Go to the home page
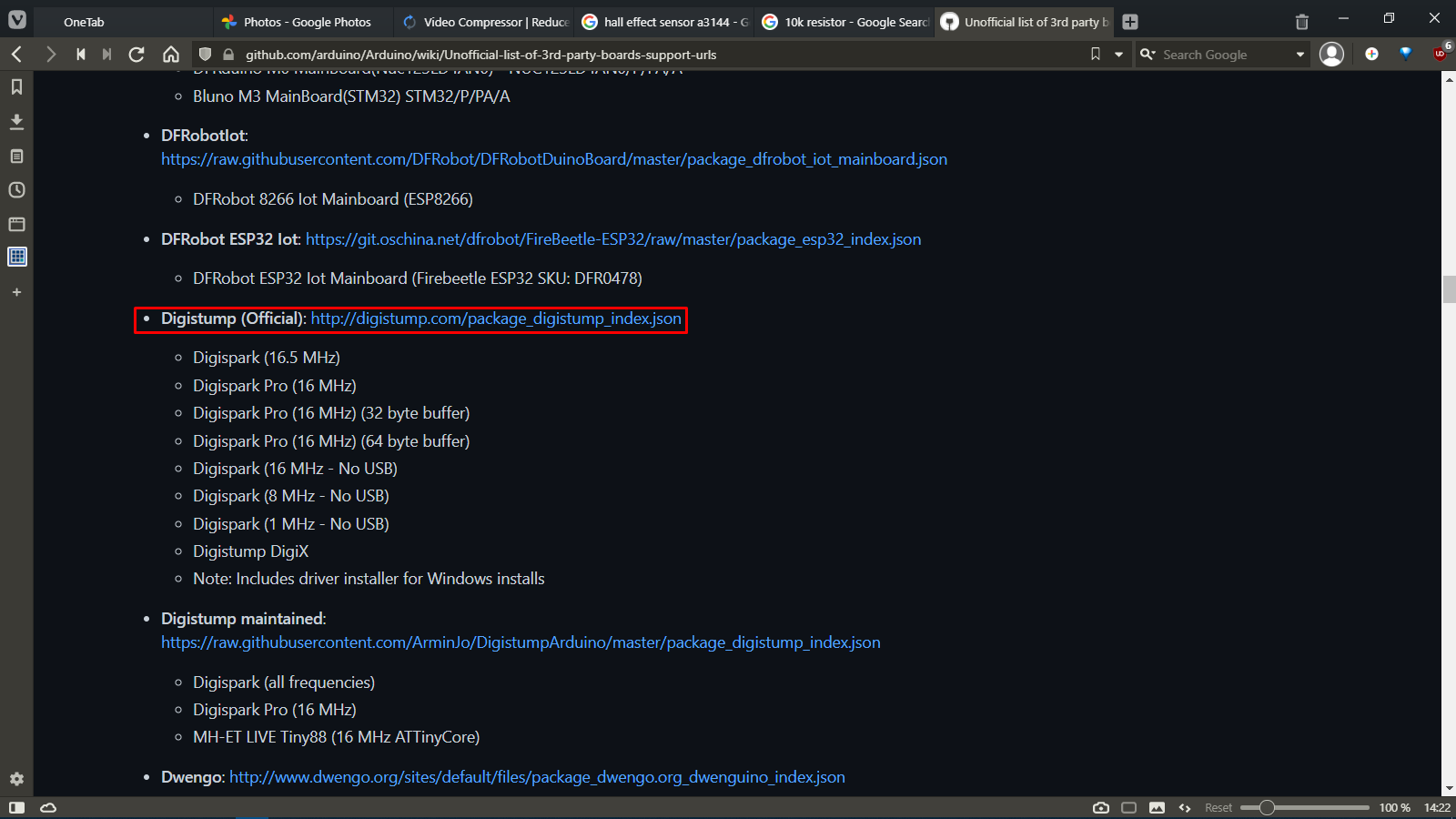The width and height of the screenshot is (1456, 819). coord(171,55)
